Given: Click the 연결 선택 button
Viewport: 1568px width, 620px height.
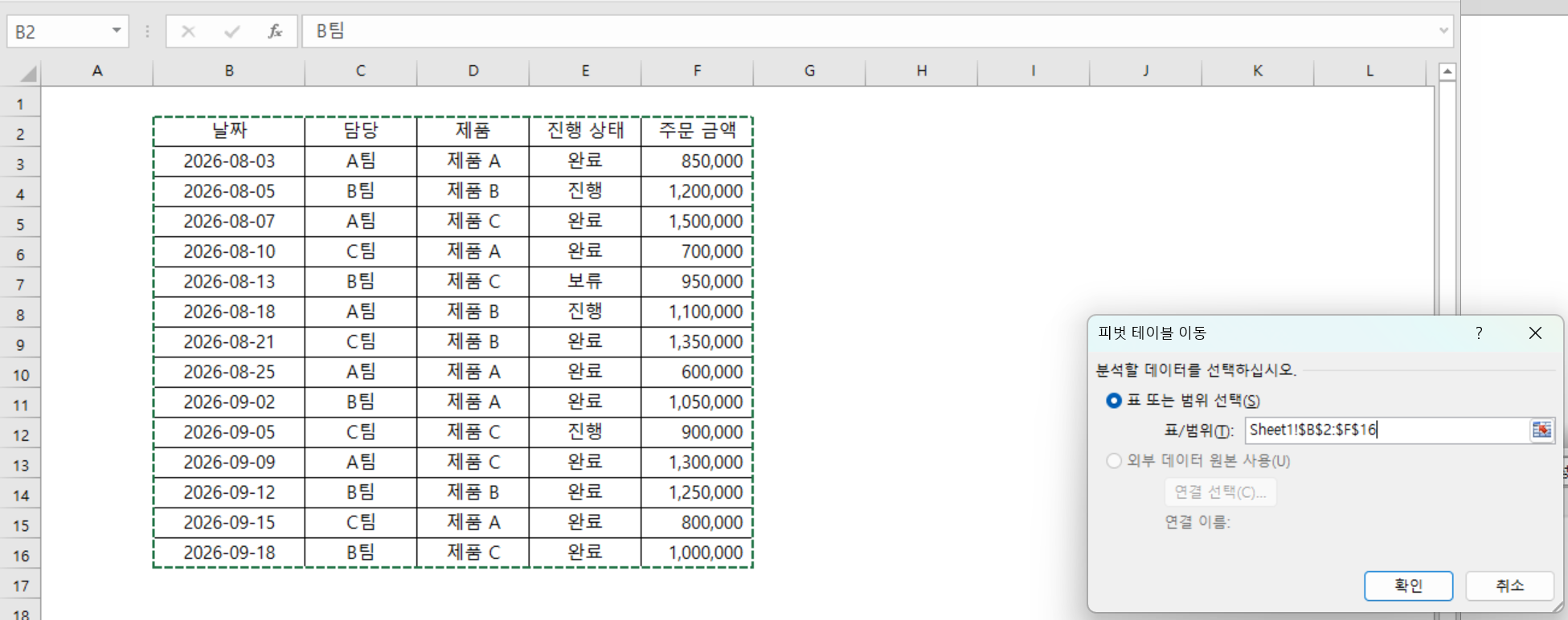Looking at the screenshot, I should click(x=1220, y=492).
